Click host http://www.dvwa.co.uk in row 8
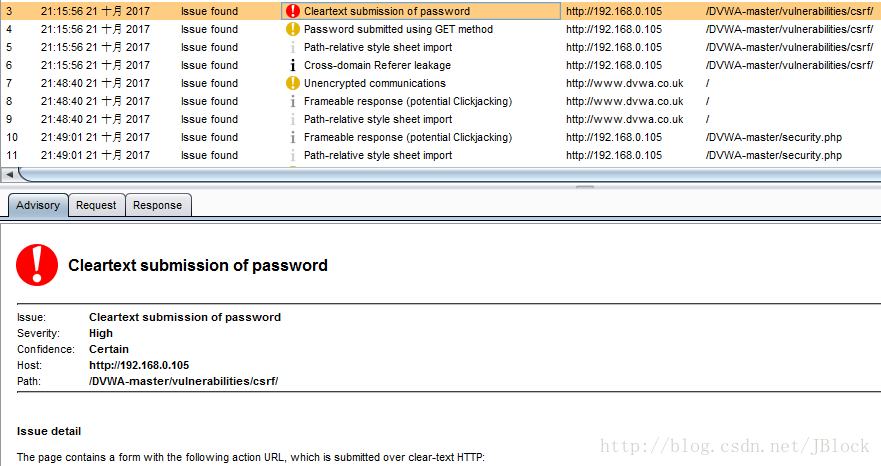Viewport: 881px width, 466px height. (x=625, y=101)
